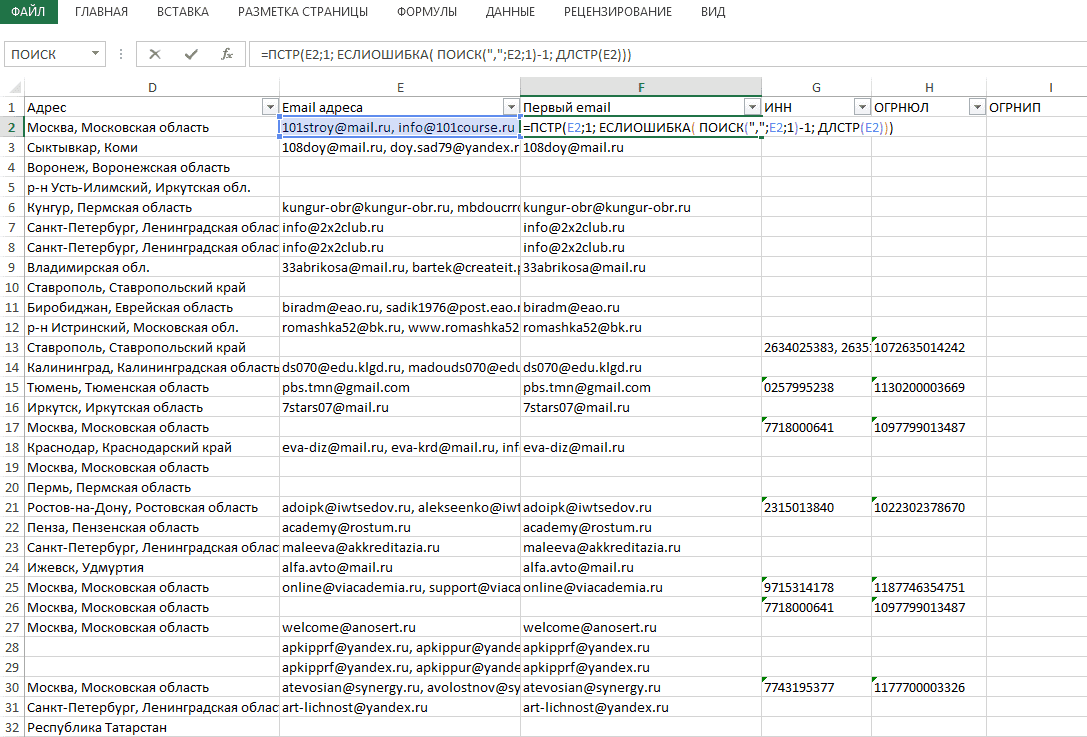Open Insert Function fx dialog
The image size is (1087, 737).
coord(227,54)
